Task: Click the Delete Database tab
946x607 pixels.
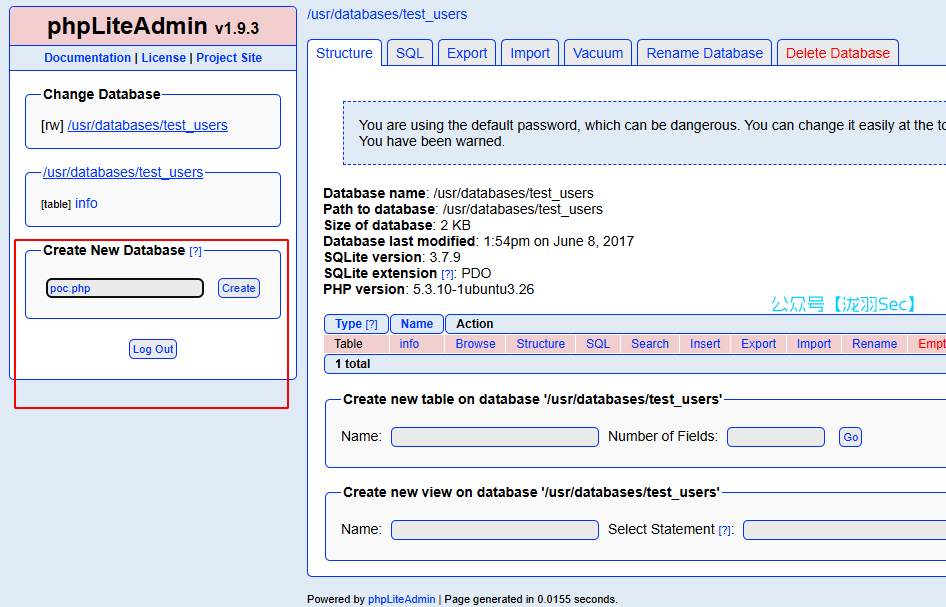Action: (x=837, y=53)
